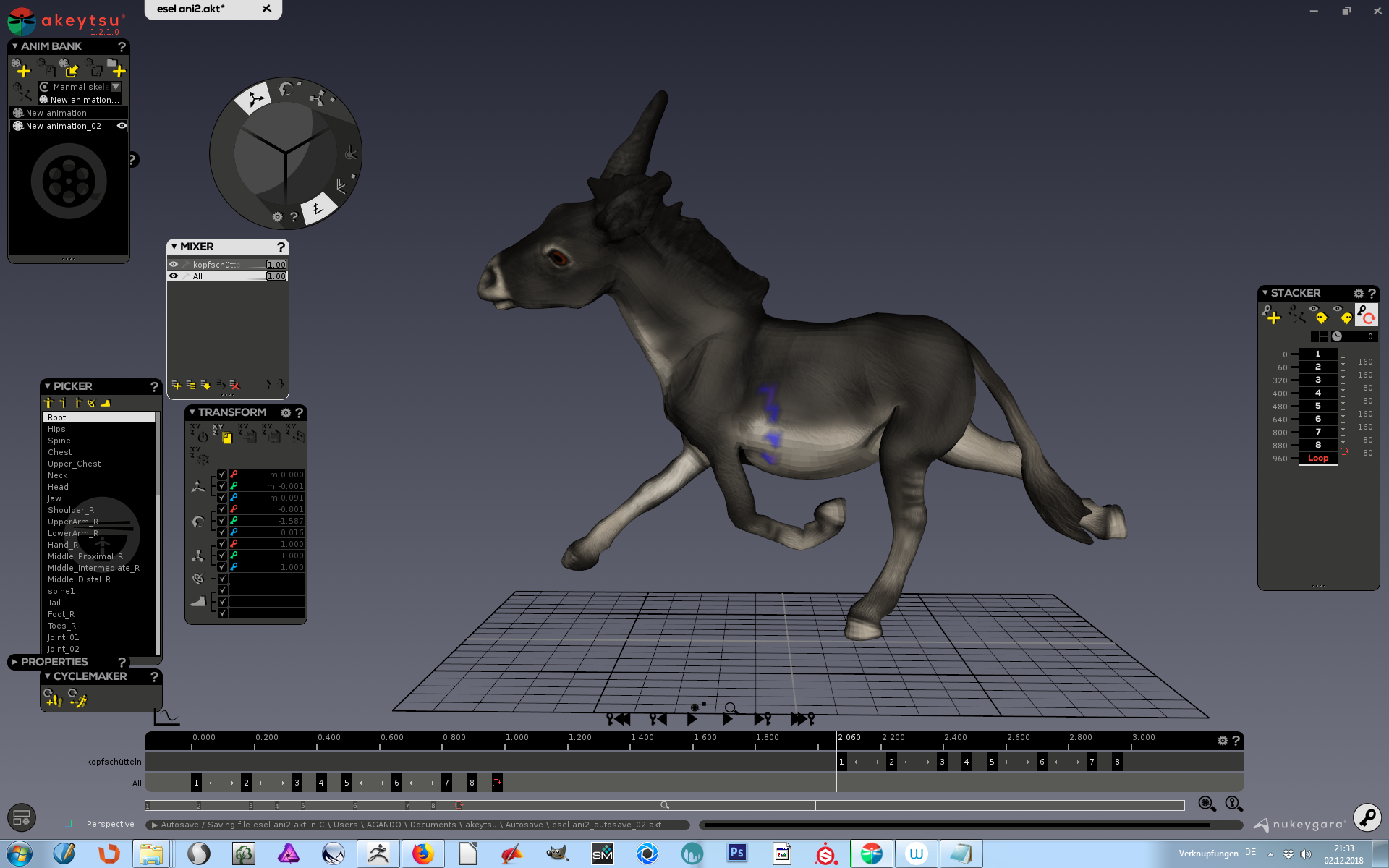This screenshot has width=1389, height=868.
Task: Uncheck the first translation axis checkbox in Transform
Action: pos(222,475)
